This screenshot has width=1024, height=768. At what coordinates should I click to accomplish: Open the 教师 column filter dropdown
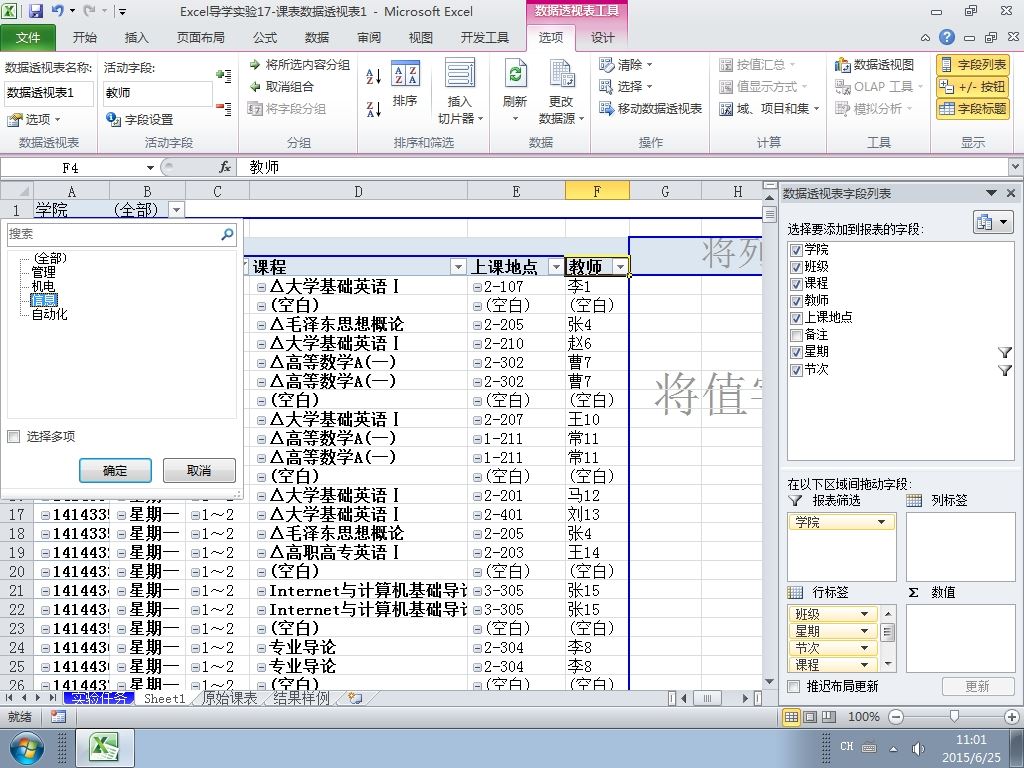tap(620, 266)
